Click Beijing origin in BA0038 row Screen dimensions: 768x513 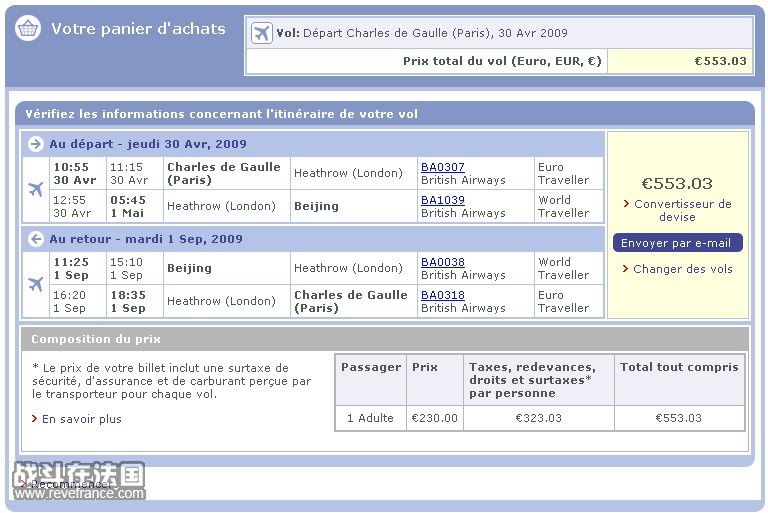[x=190, y=268]
